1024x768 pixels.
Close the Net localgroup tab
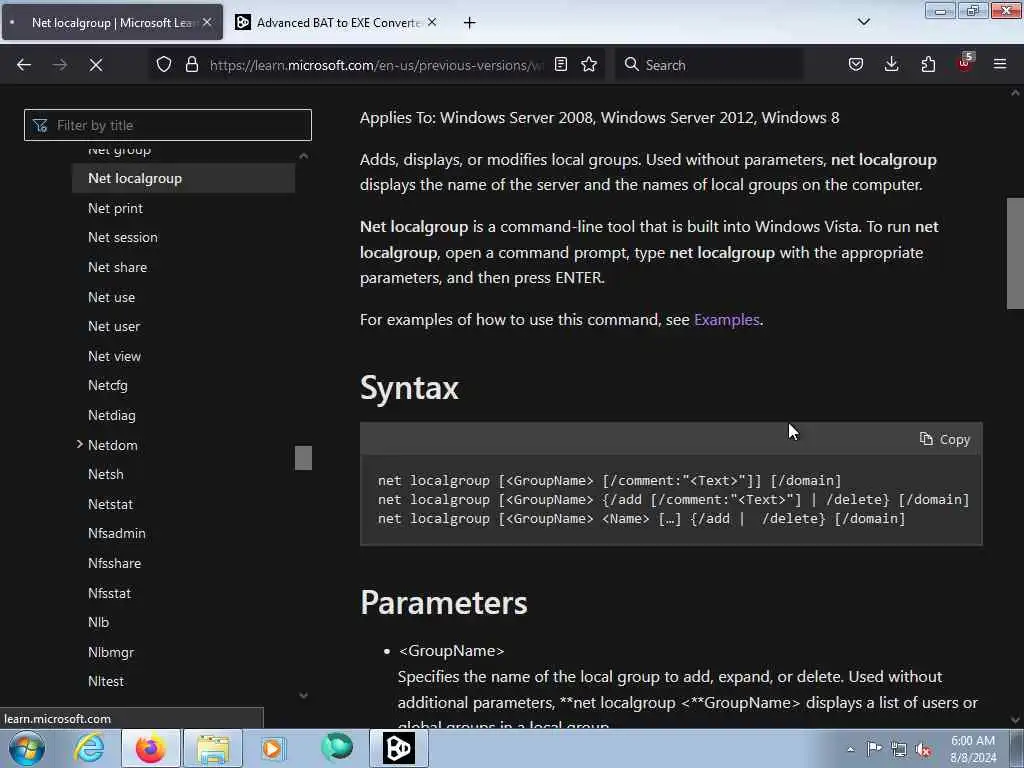pyautogui.click(x=207, y=22)
